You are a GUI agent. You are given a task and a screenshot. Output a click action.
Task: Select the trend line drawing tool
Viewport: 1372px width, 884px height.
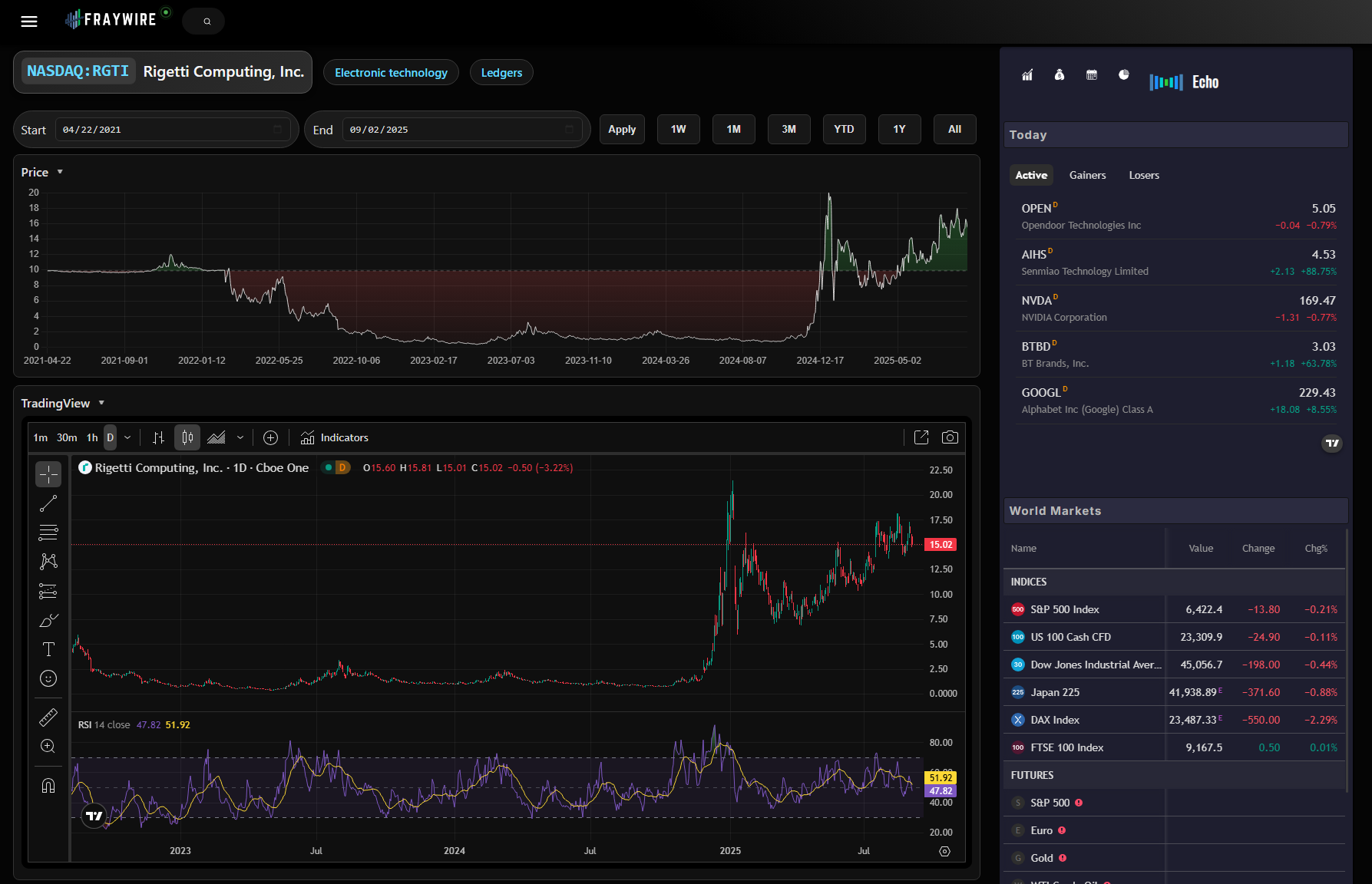pyautogui.click(x=48, y=503)
